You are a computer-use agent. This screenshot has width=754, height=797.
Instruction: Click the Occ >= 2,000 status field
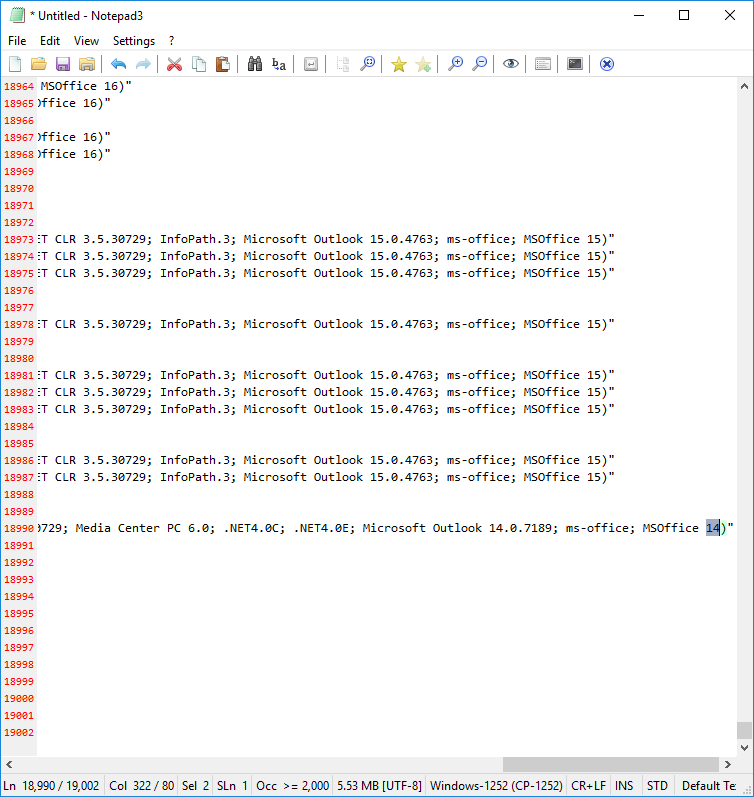[x=292, y=786]
